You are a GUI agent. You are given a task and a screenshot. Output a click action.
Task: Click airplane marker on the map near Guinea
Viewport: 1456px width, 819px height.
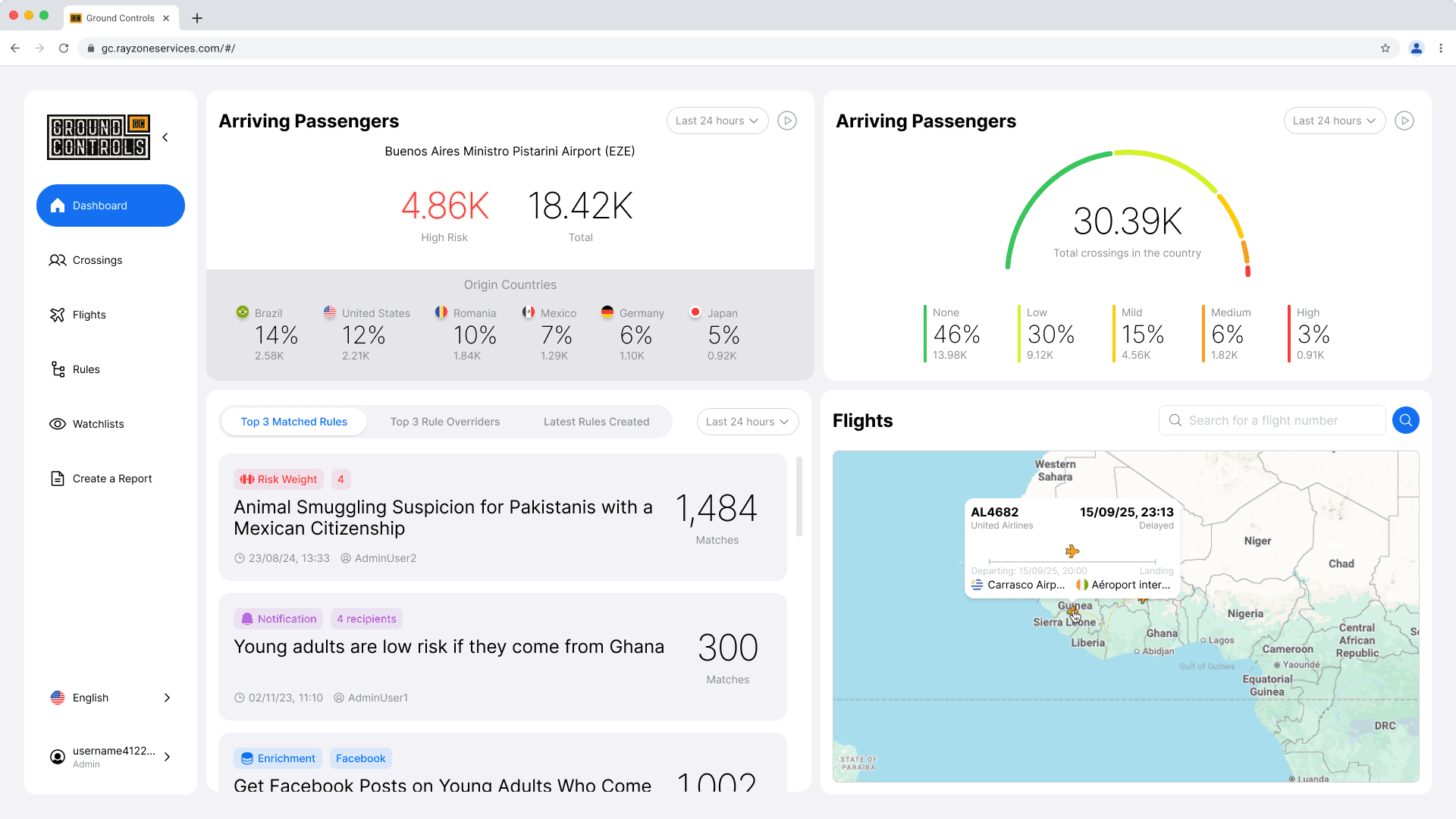[1072, 610]
